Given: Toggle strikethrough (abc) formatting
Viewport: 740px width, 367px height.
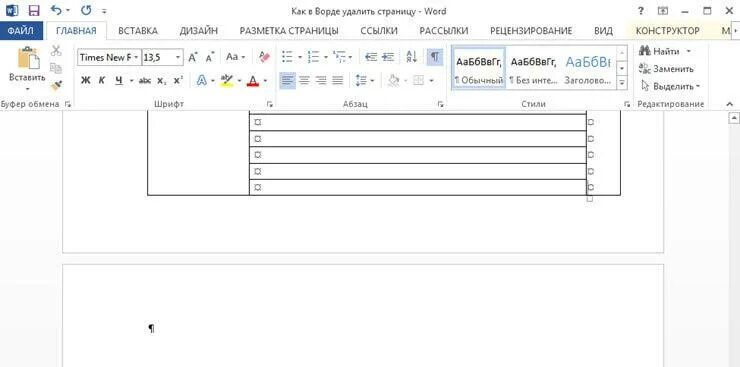Looking at the screenshot, I should pos(145,81).
